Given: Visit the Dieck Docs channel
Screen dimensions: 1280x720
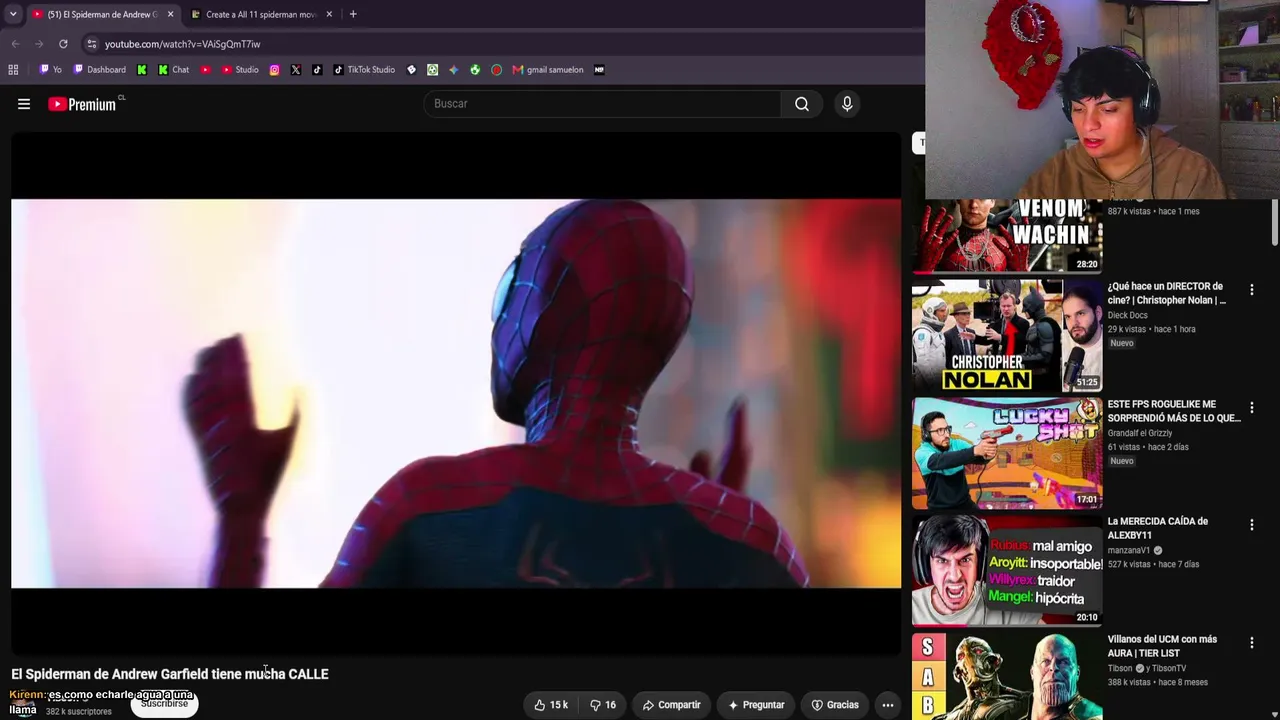Looking at the screenshot, I should 1127,315.
